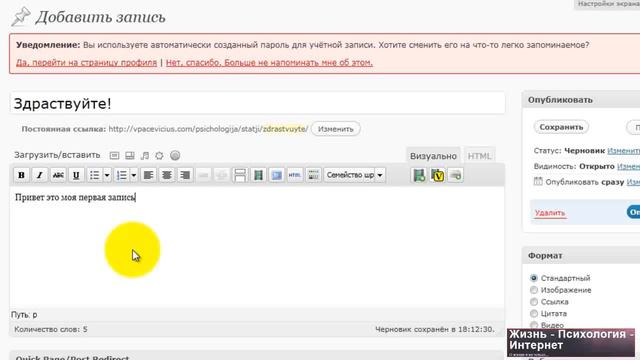Open the numbered list style dropdown arrow

[133, 175]
